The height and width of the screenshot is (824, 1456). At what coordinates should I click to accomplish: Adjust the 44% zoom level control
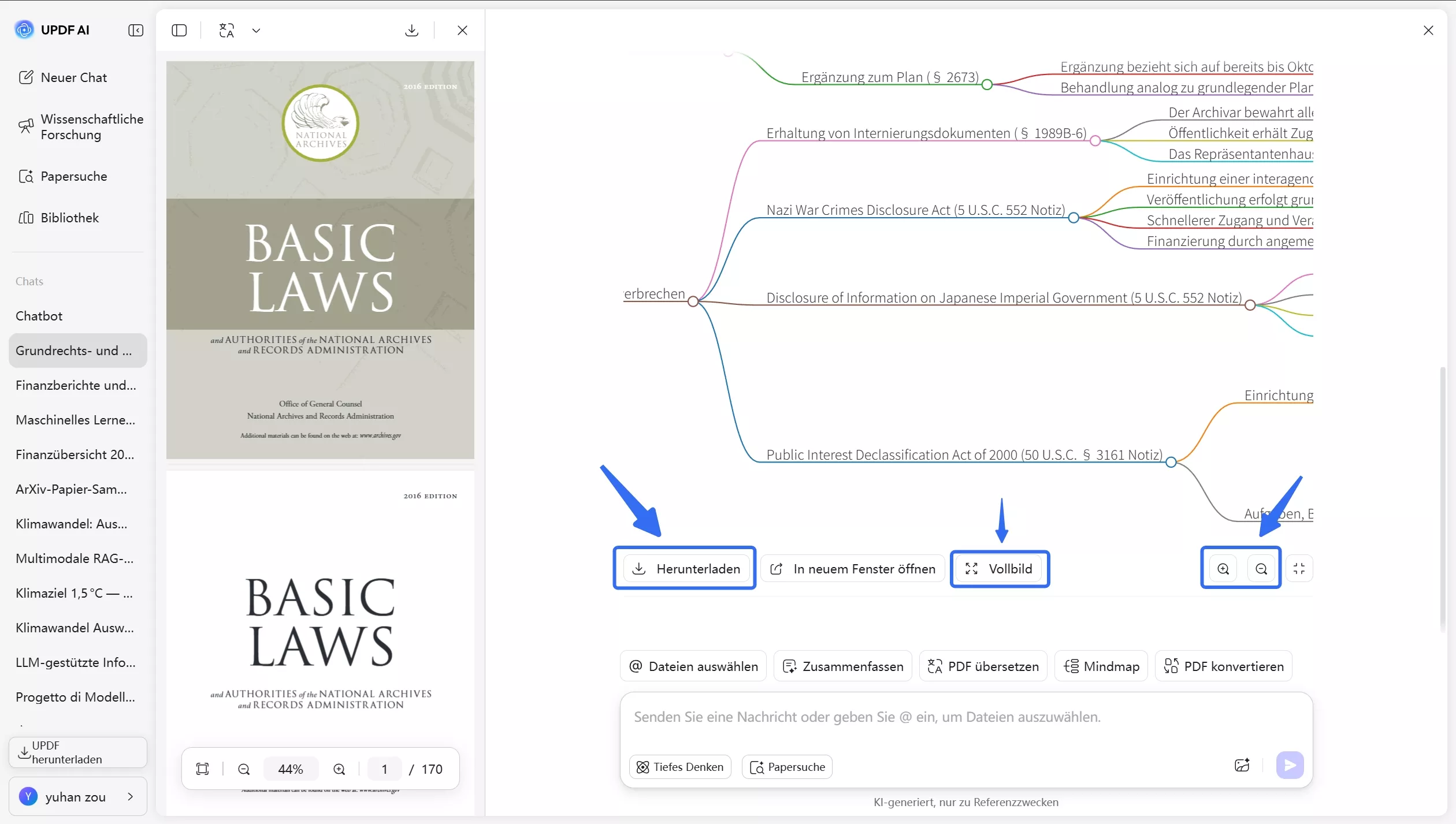[291, 769]
